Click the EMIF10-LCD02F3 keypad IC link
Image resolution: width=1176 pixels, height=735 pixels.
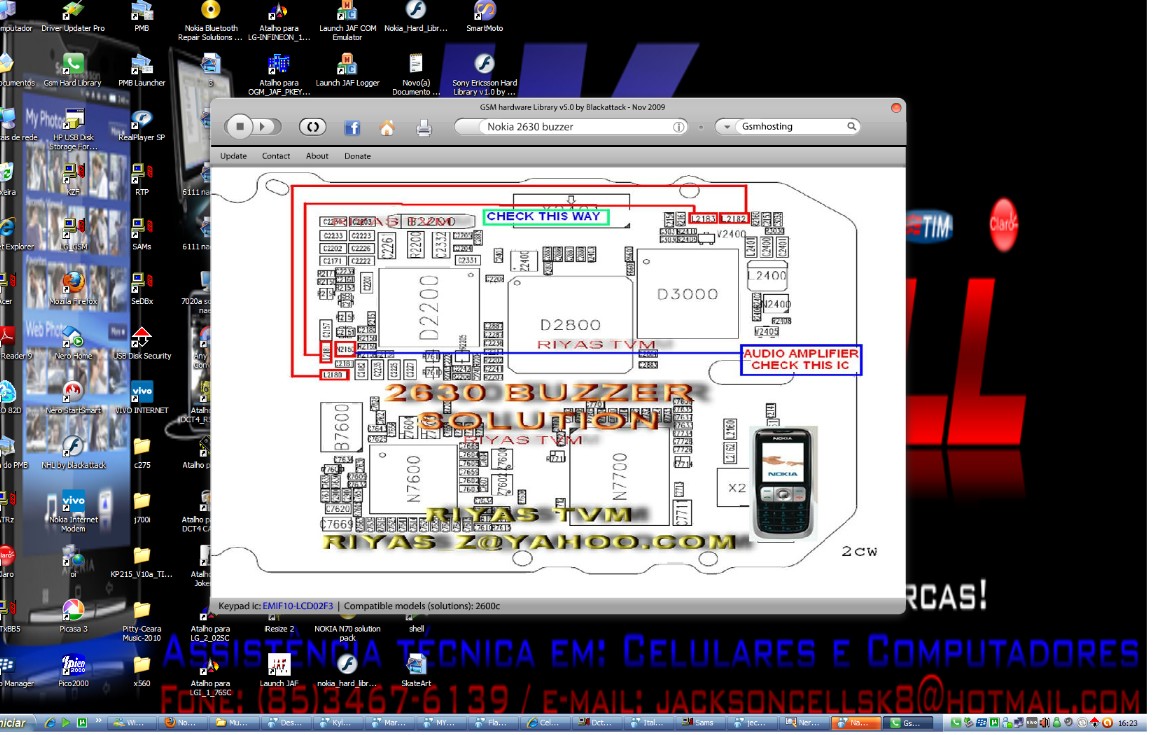point(298,606)
